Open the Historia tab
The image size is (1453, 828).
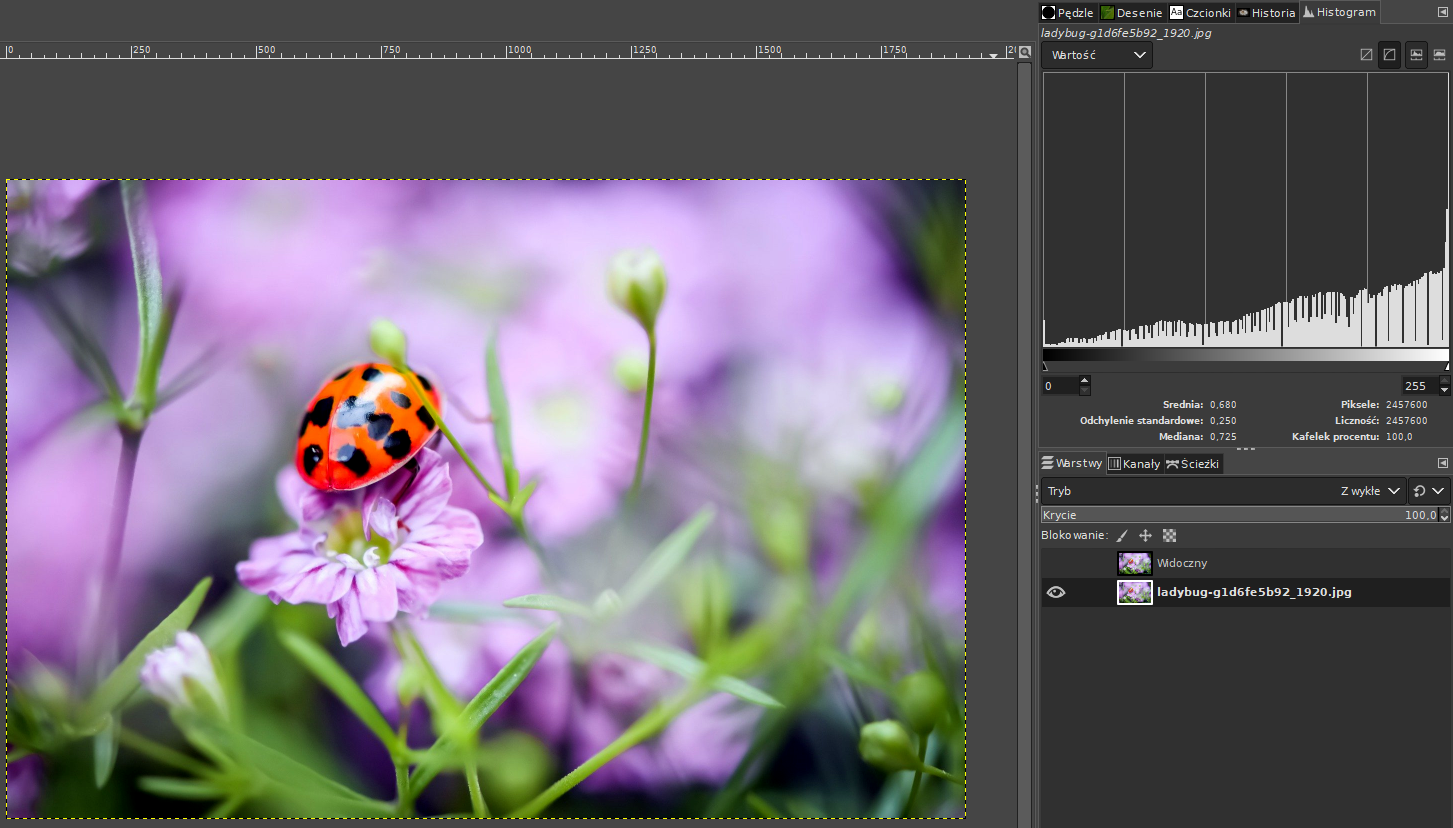point(1266,13)
